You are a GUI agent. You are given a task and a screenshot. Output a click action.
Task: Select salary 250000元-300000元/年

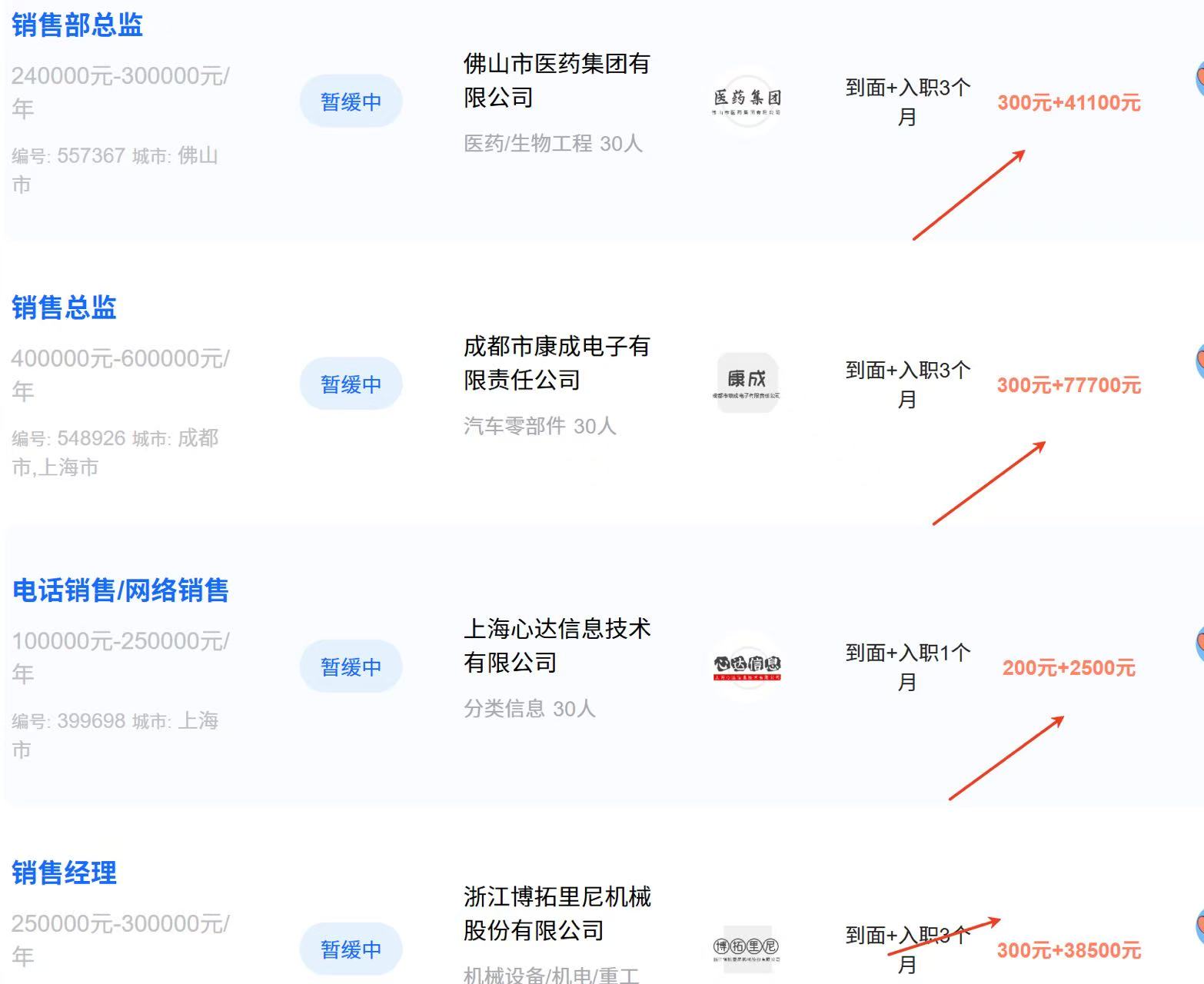[x=120, y=939]
